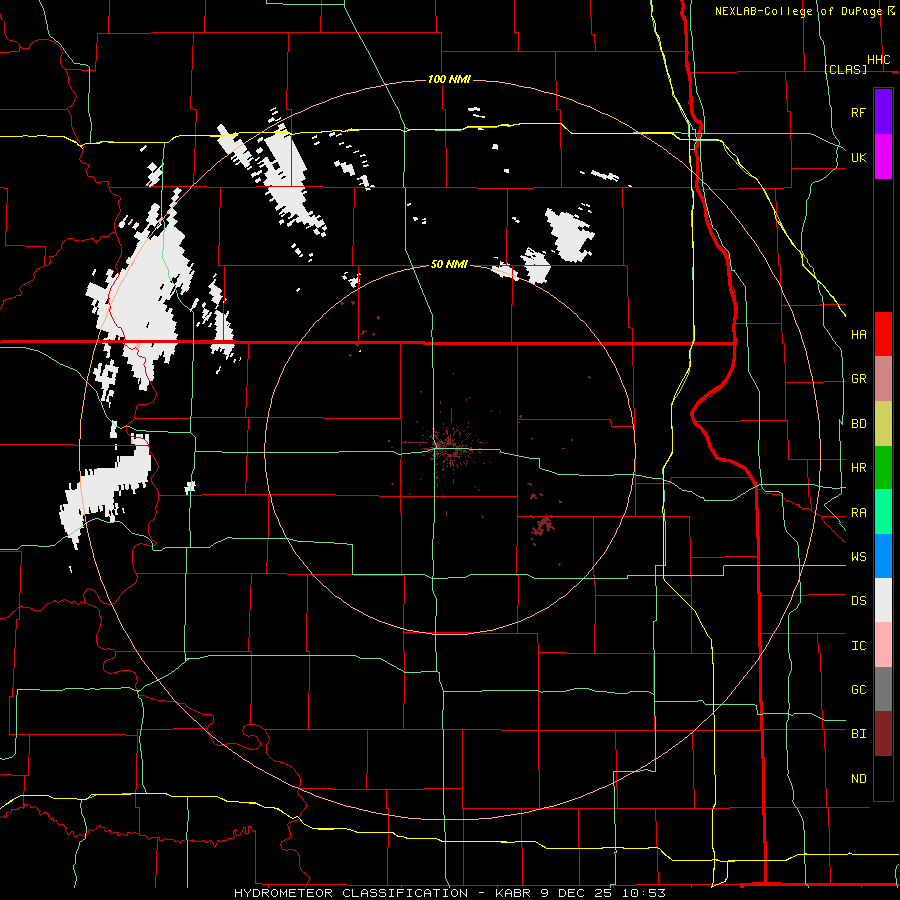Click the Hydrometeor Classification KABR title text
This screenshot has width=900, height=900.
click(x=449, y=893)
